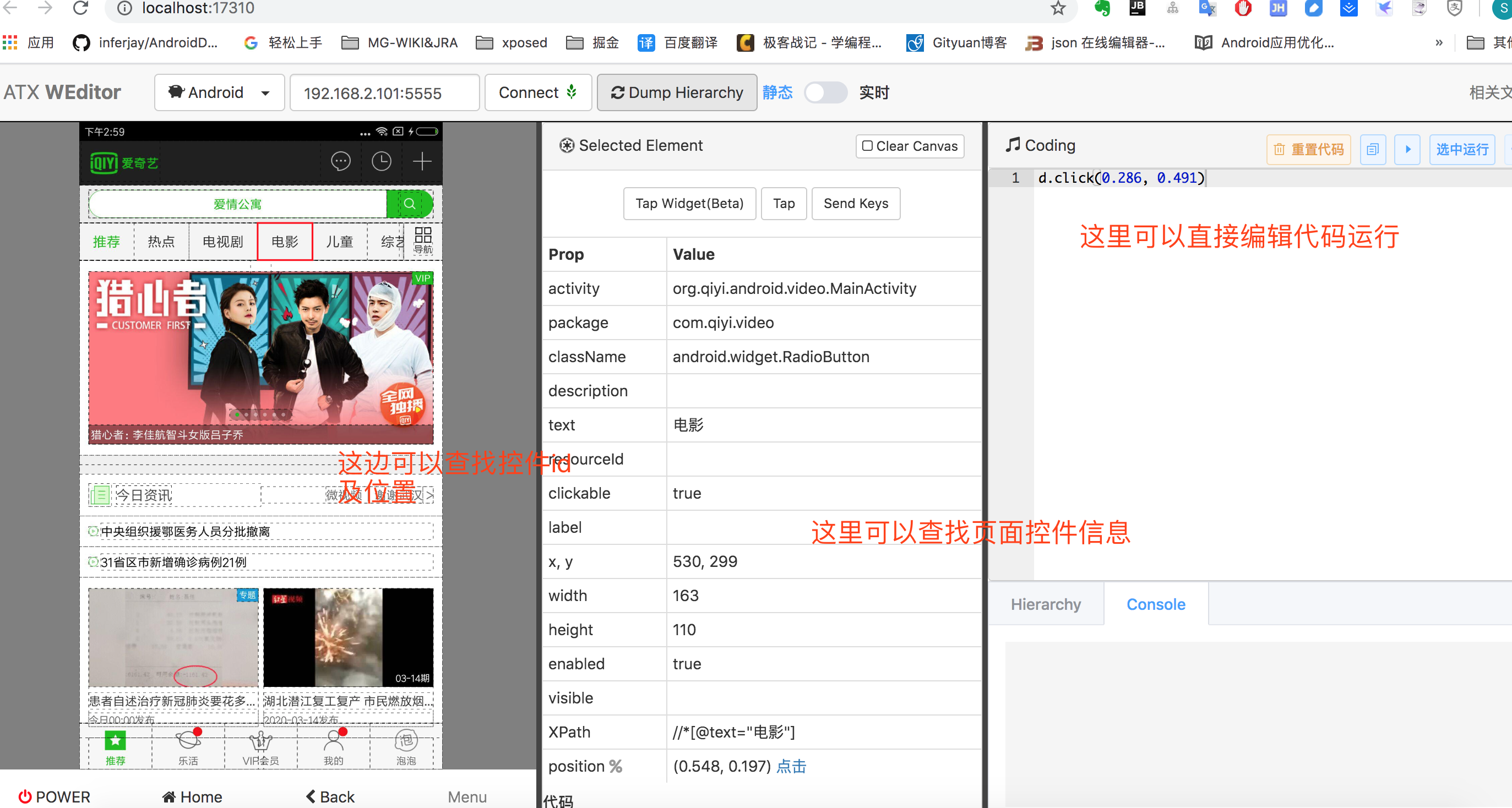The height and width of the screenshot is (808, 1512).
Task: Enable the Clear Canvas checkbox
Action: coord(867,146)
